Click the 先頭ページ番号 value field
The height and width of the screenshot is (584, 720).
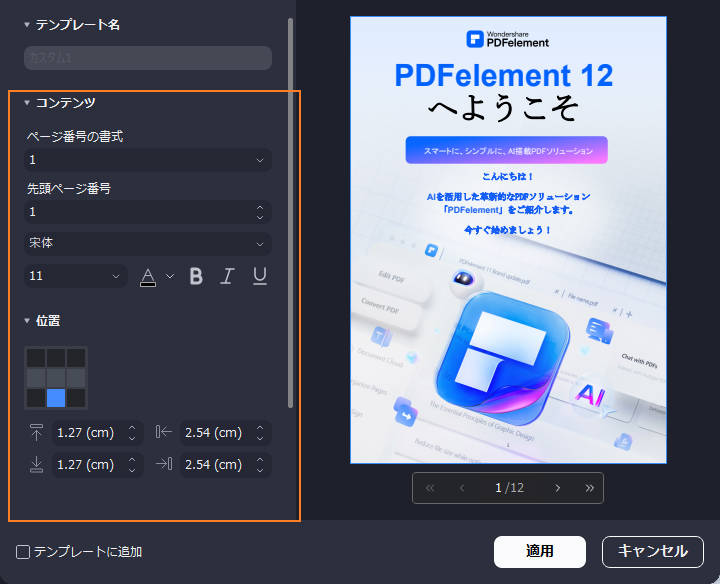point(147,212)
